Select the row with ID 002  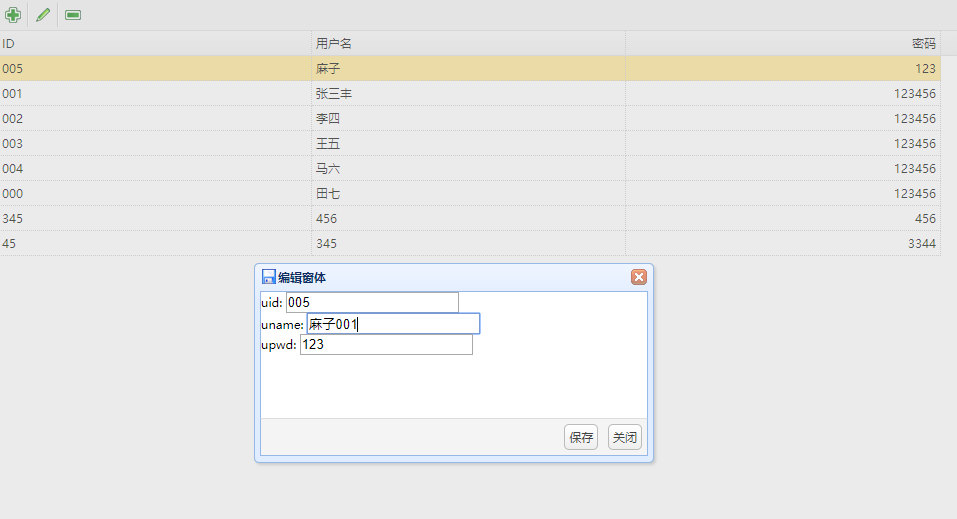(x=470, y=118)
